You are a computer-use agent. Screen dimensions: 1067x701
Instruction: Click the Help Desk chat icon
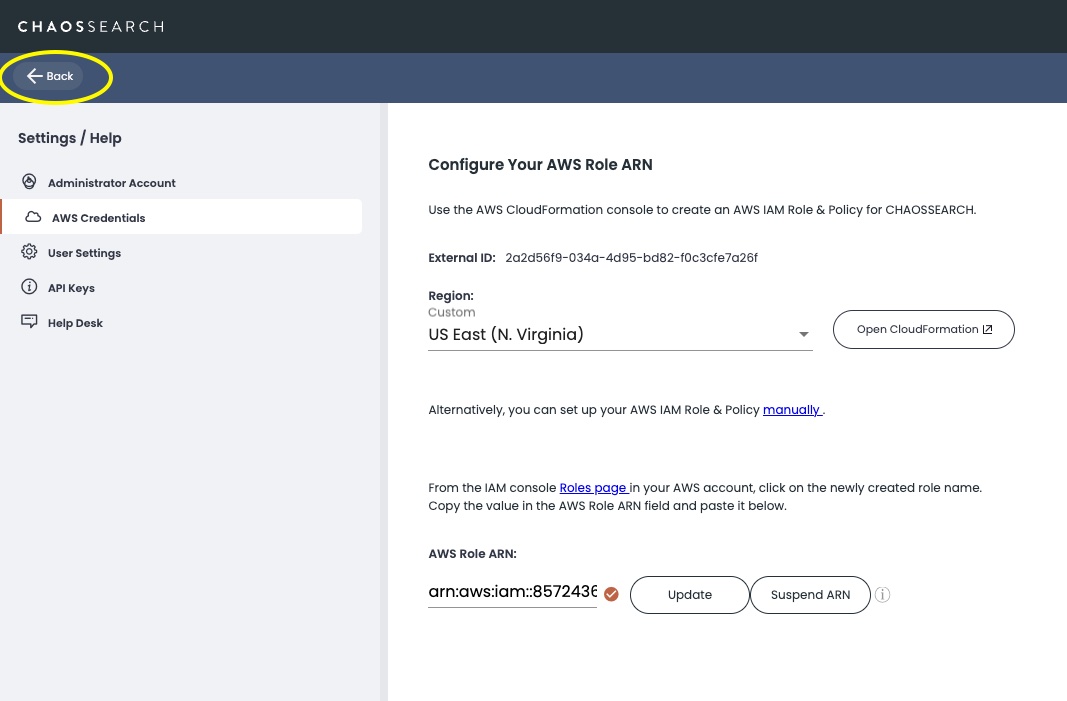pyautogui.click(x=29, y=321)
